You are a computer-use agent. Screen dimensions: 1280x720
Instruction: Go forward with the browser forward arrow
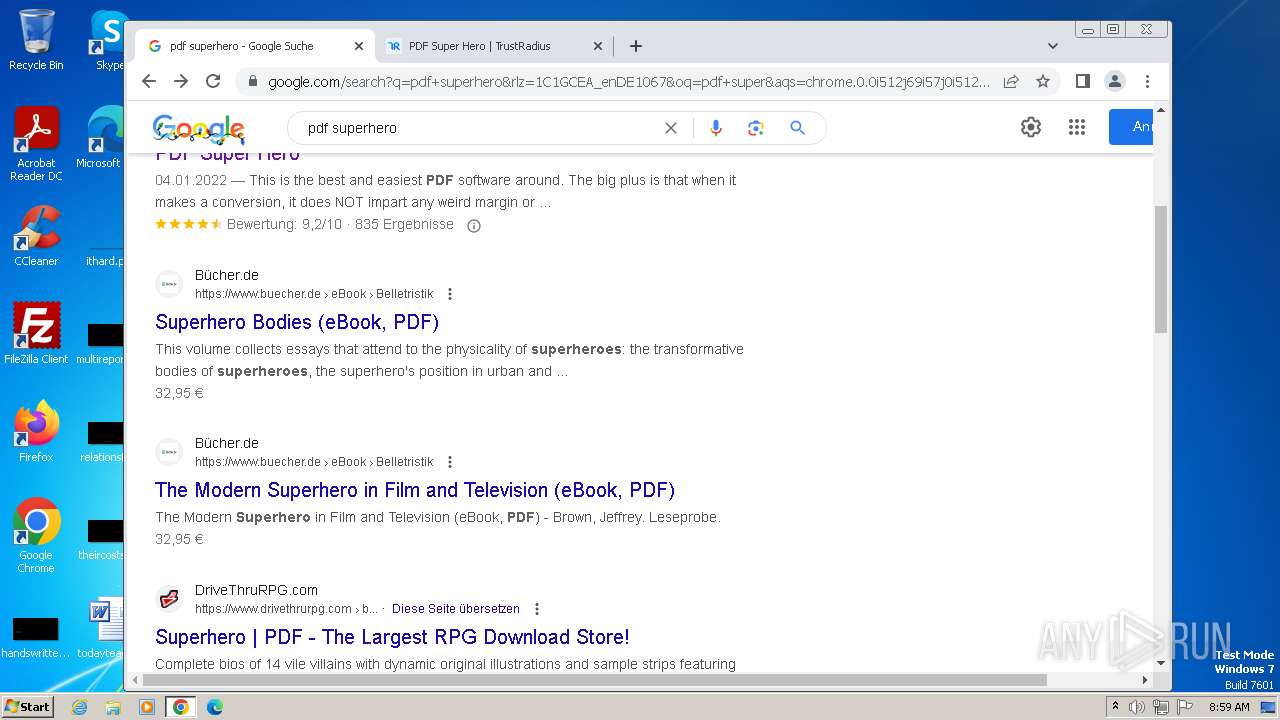pos(181,81)
